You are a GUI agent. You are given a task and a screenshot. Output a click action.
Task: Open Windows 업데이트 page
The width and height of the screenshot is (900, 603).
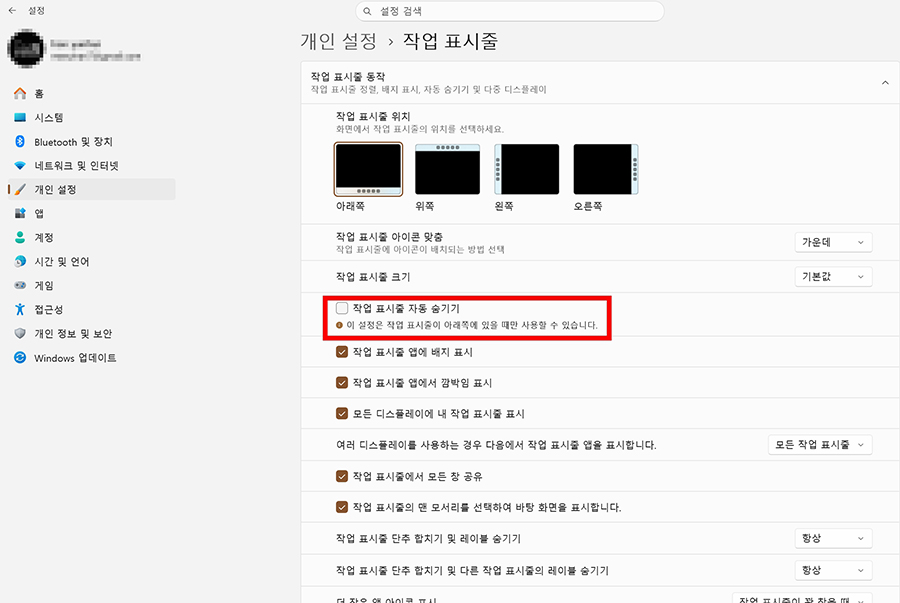(x=92, y=357)
